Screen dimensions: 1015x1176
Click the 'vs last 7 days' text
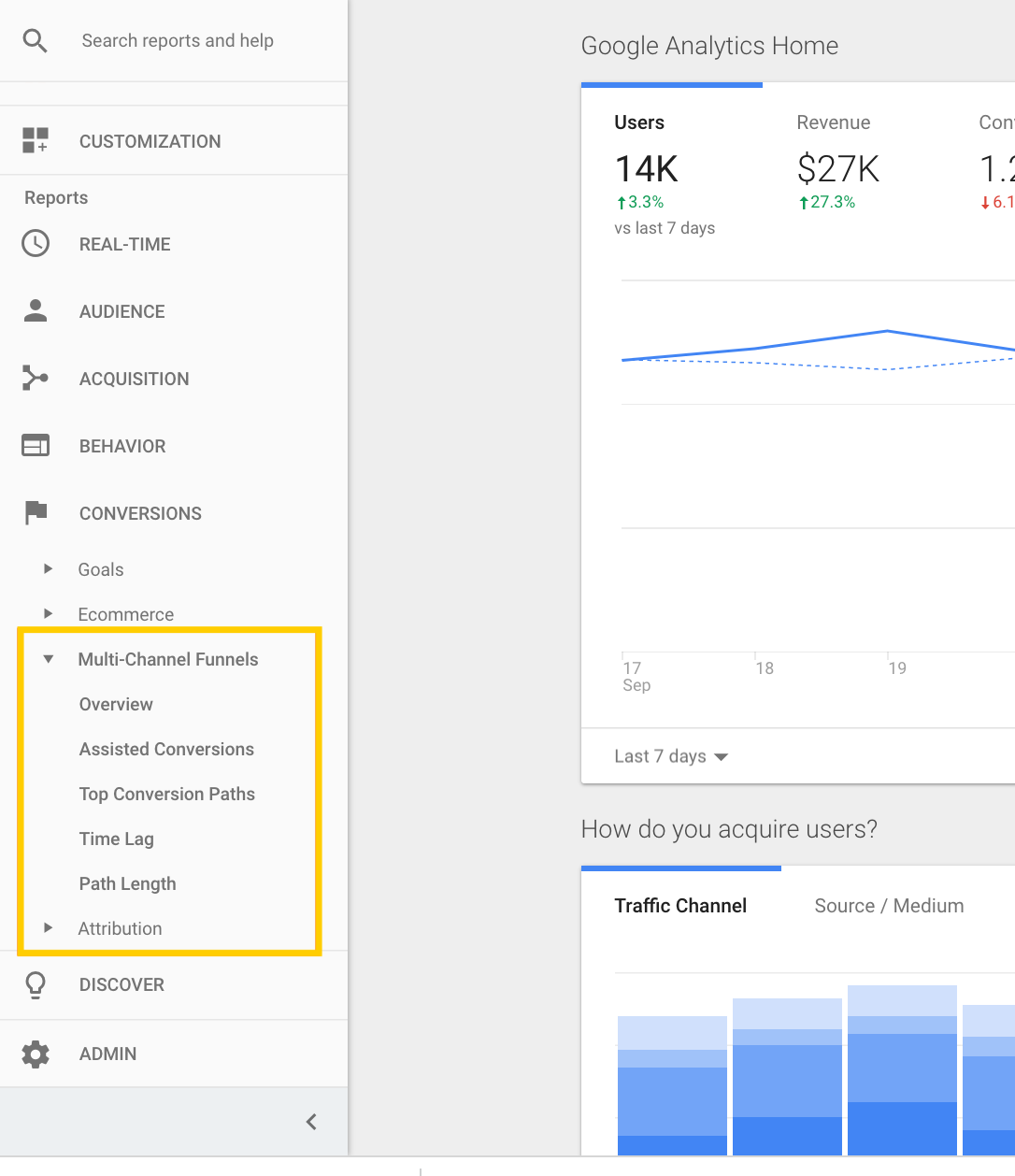pos(665,228)
